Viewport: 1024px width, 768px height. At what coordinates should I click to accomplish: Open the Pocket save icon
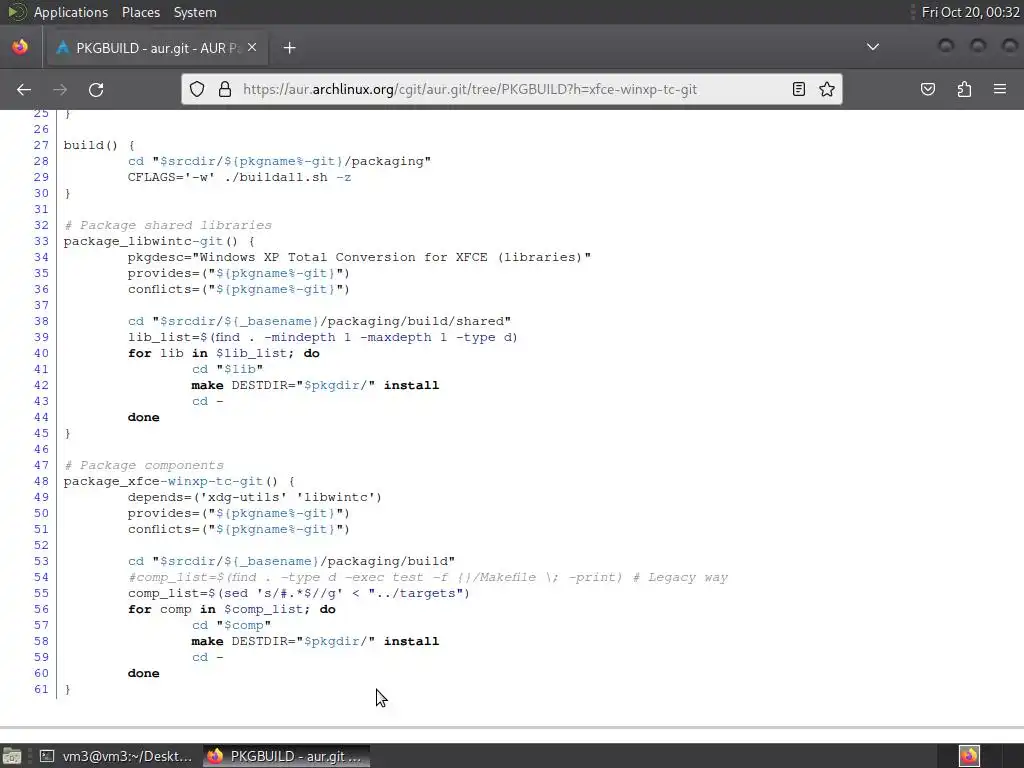pos(928,89)
